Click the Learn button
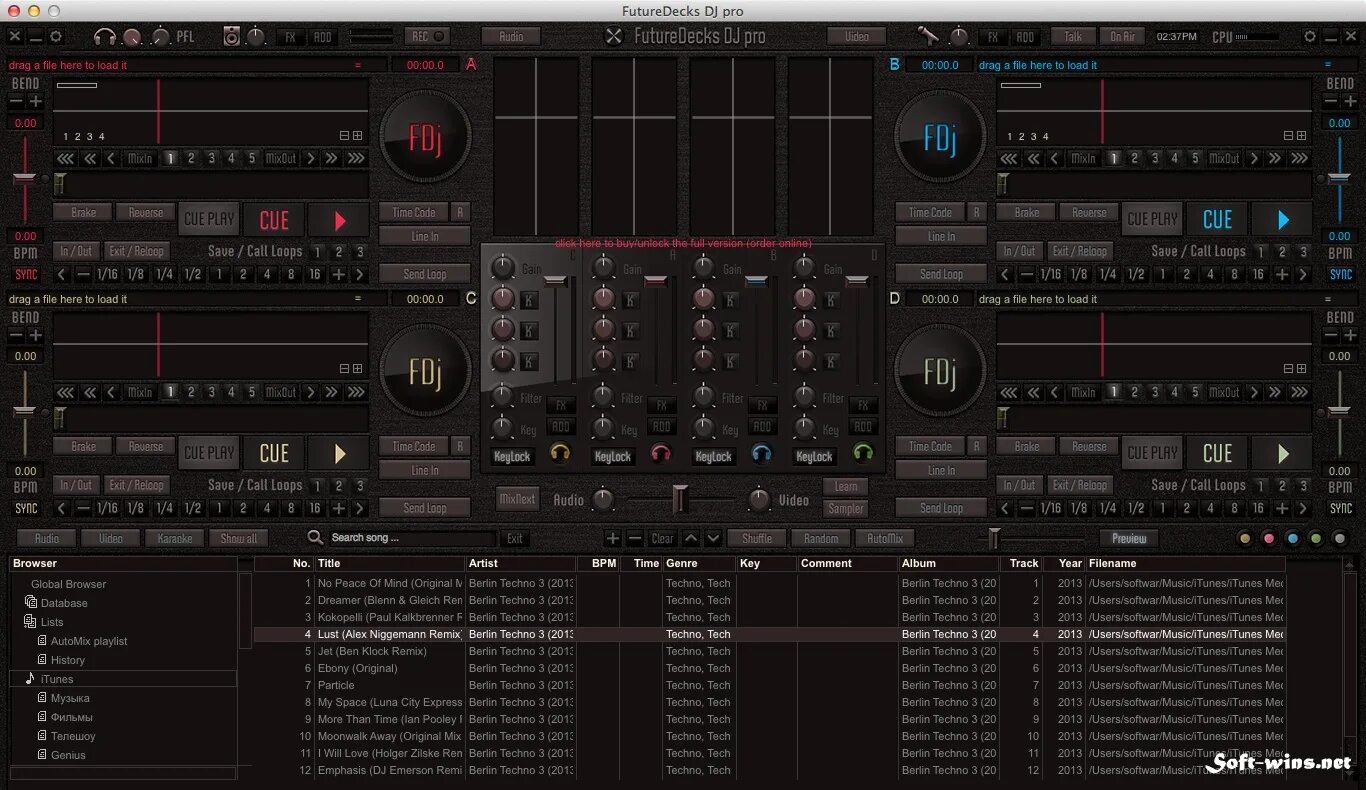1366x790 pixels. click(x=846, y=486)
